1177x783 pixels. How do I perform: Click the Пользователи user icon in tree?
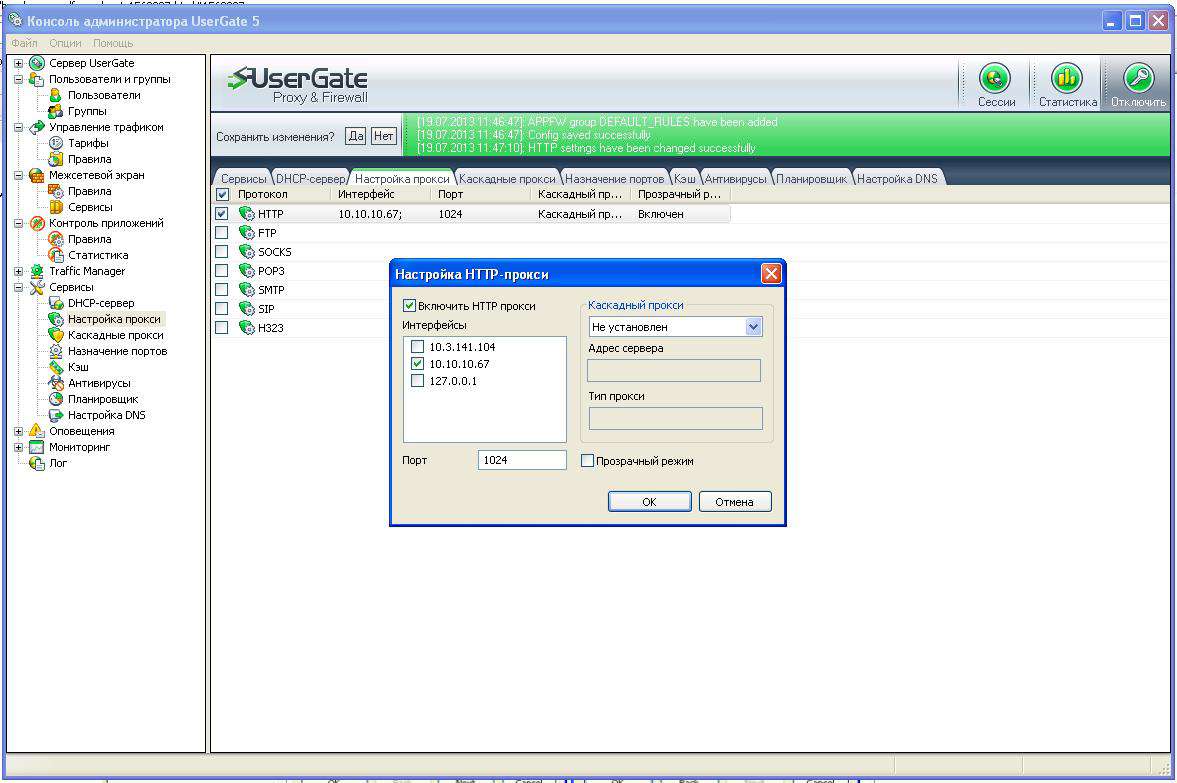56,95
